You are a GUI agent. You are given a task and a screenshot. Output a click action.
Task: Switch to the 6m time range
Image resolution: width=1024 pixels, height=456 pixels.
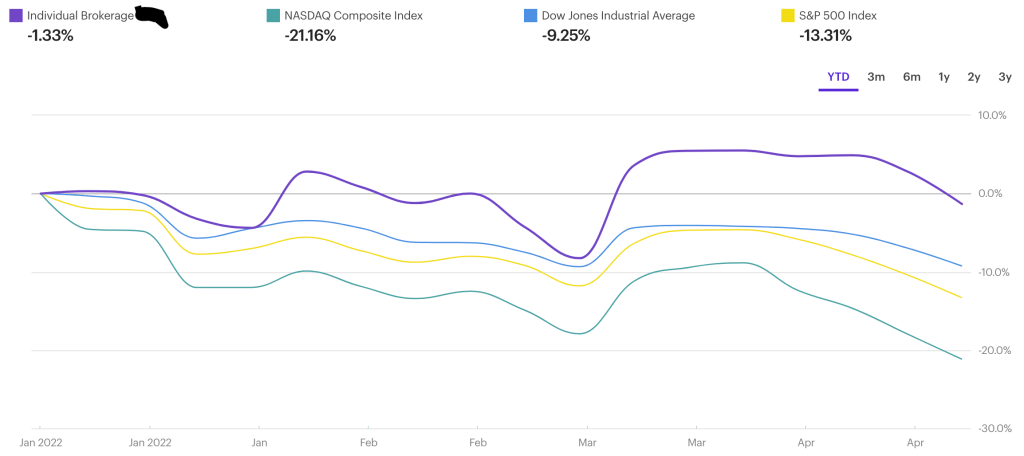[x=911, y=77]
